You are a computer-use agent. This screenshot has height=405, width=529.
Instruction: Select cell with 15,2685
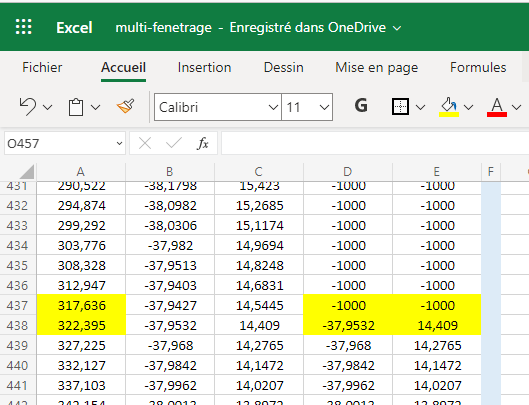tap(259, 206)
